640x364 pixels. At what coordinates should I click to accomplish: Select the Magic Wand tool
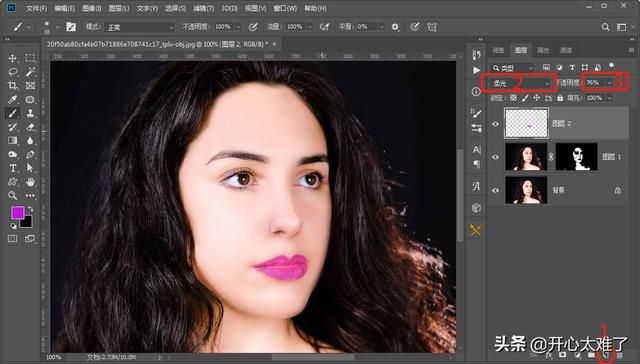pyautogui.click(x=30, y=72)
